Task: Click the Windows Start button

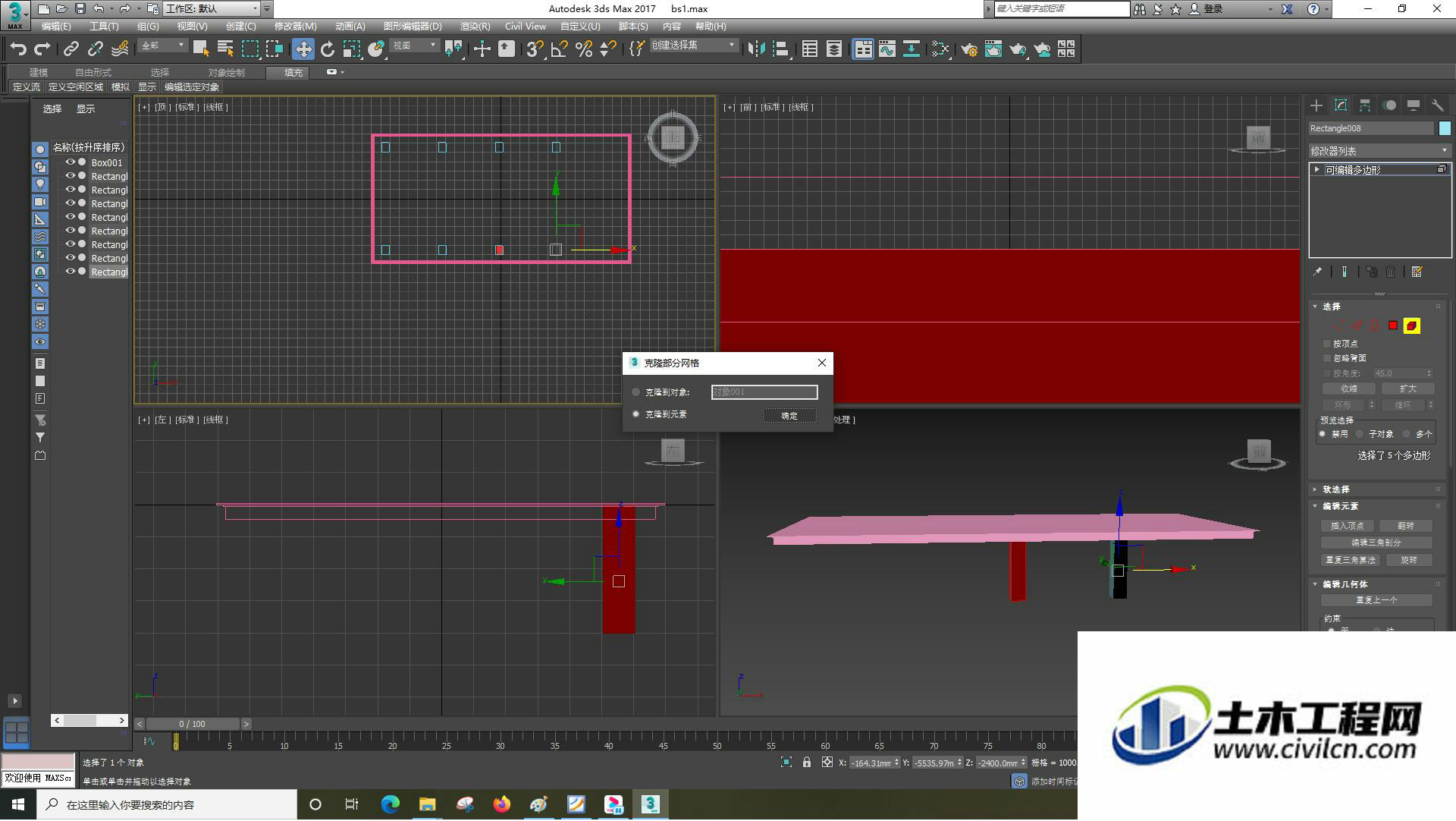Action: tap(18, 804)
